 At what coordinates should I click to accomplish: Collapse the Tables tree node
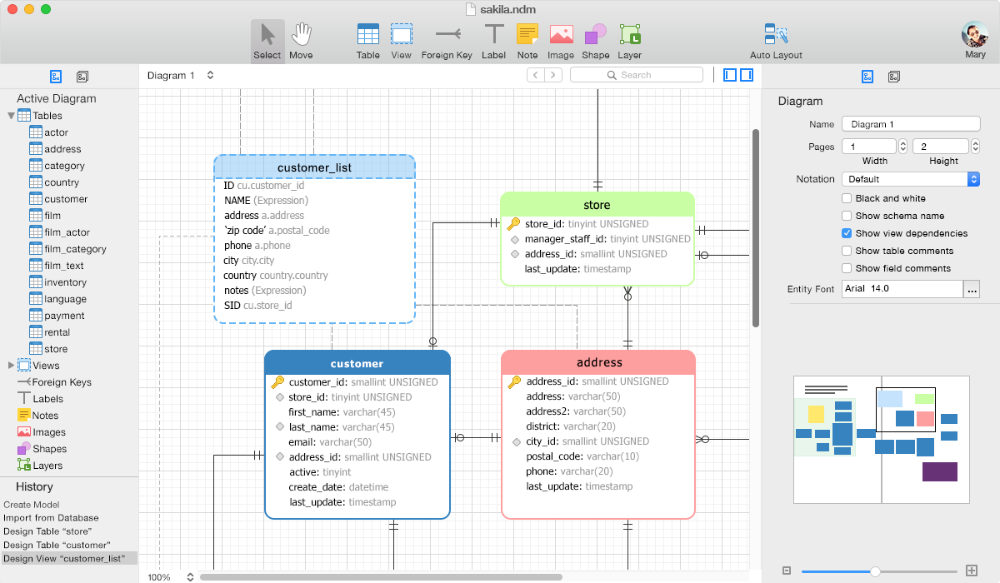(11, 116)
